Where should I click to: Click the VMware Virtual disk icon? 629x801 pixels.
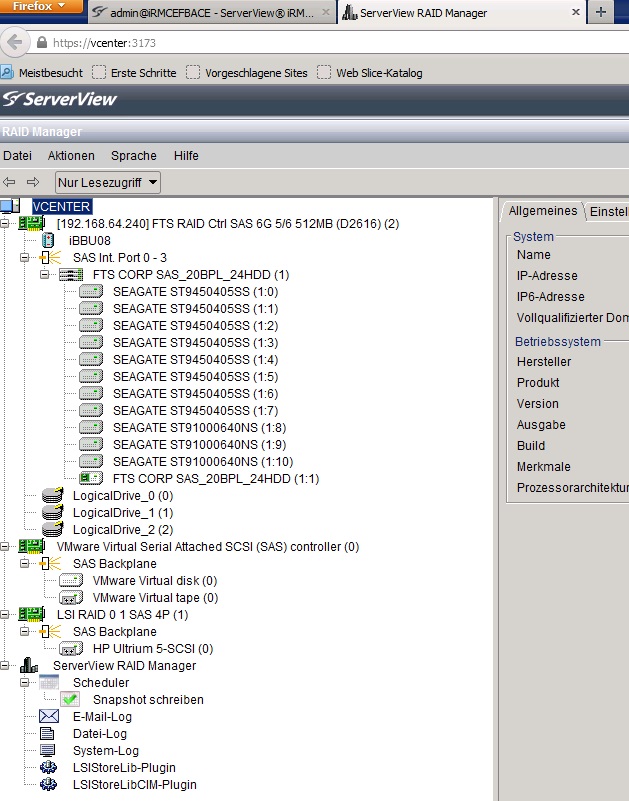(x=70, y=581)
